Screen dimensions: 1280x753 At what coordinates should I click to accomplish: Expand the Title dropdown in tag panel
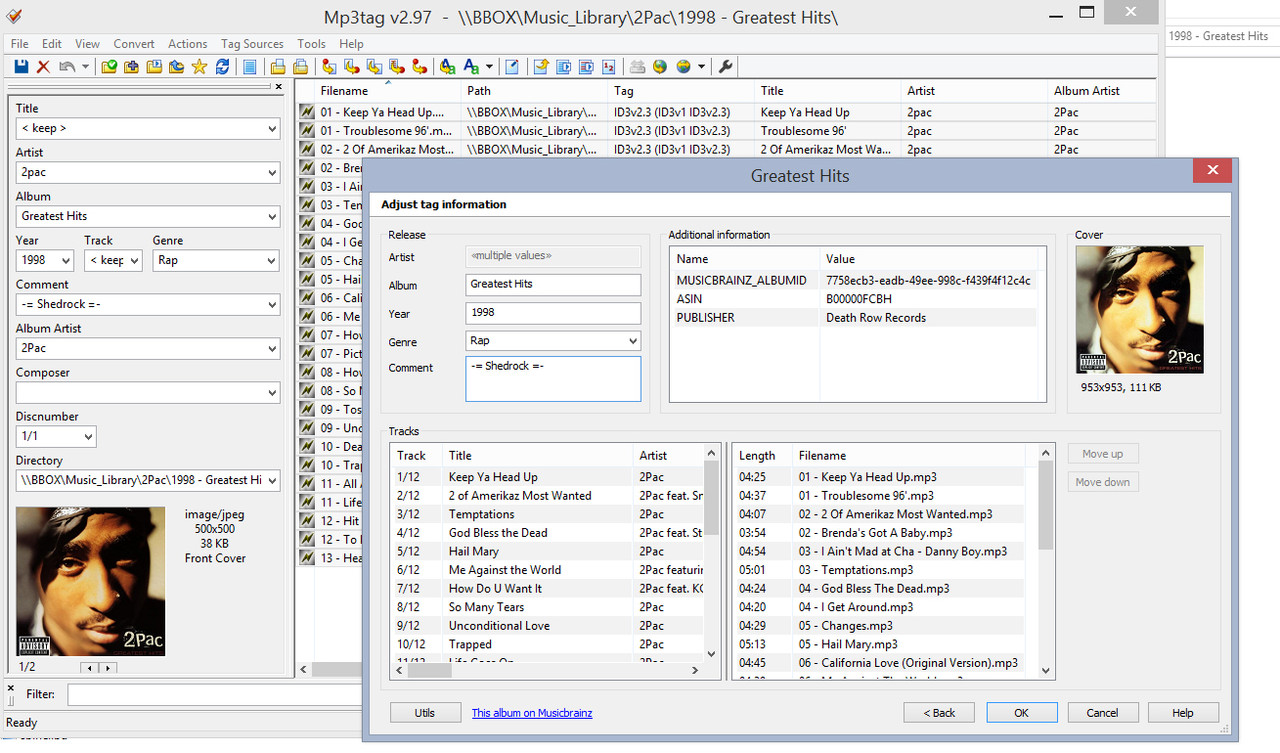pyautogui.click(x=271, y=129)
